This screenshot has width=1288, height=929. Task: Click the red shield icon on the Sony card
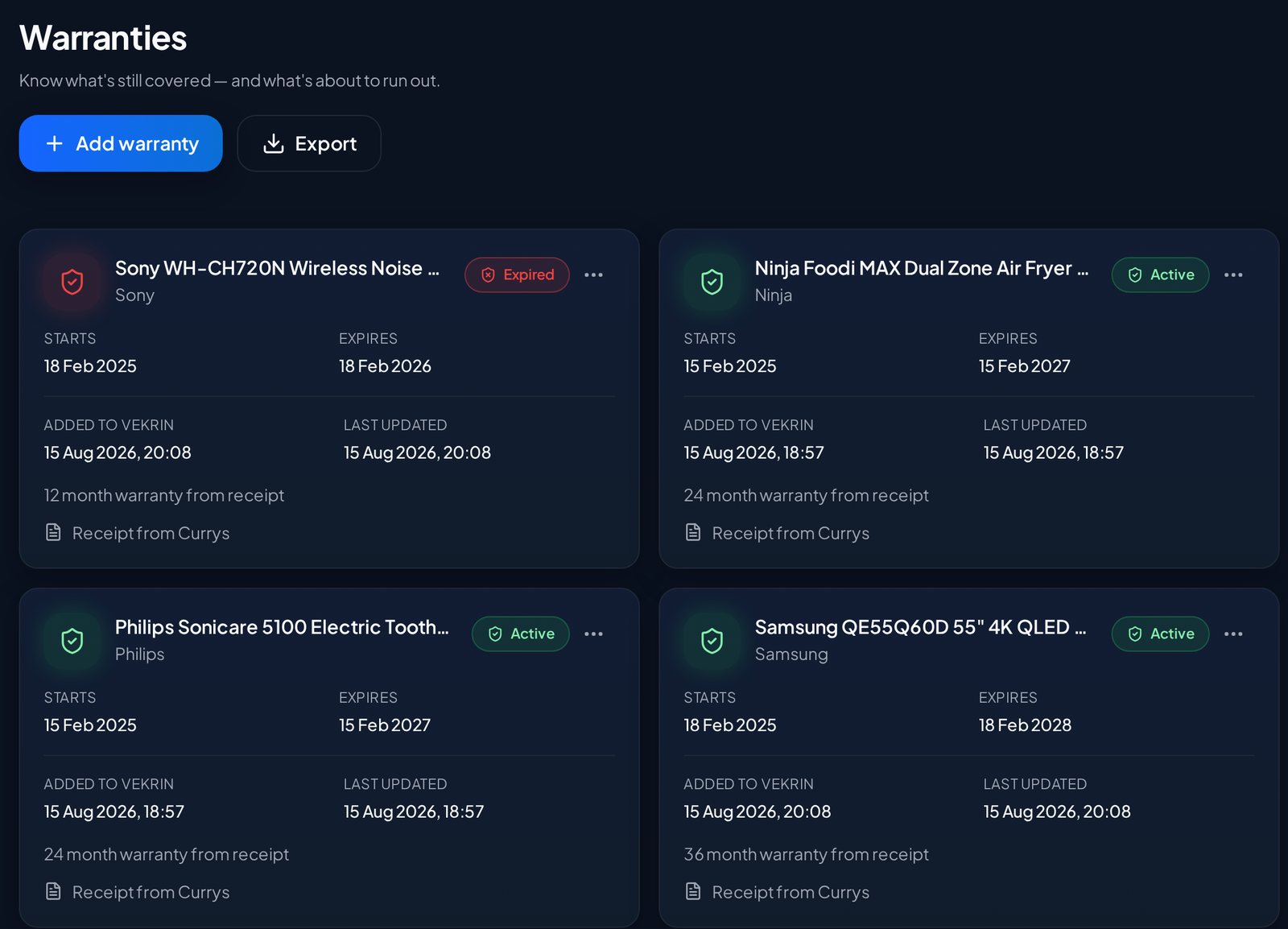tap(72, 282)
